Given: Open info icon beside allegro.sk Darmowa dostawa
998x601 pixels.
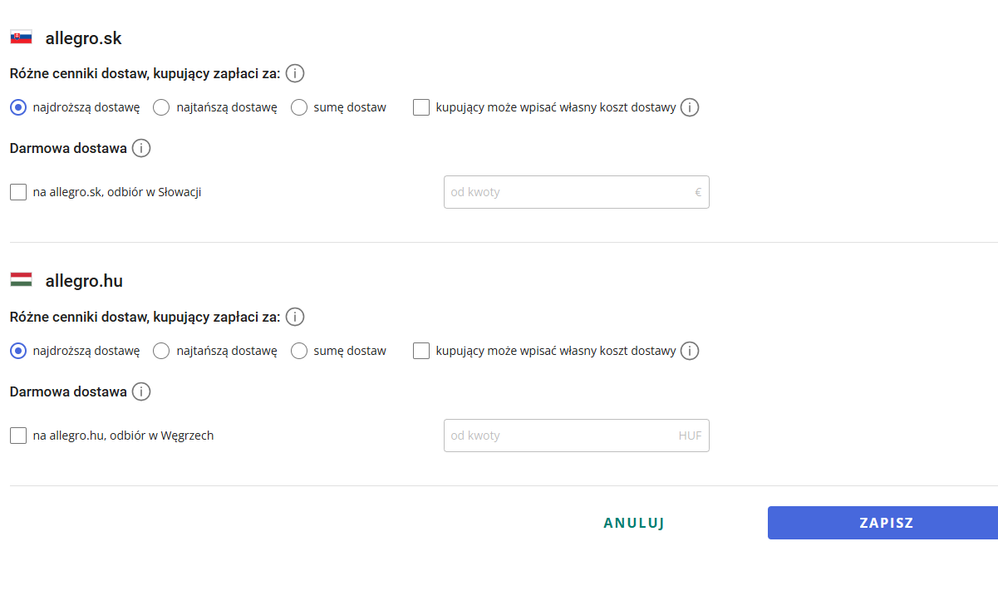Looking at the screenshot, I should pyautogui.click(x=141, y=148).
